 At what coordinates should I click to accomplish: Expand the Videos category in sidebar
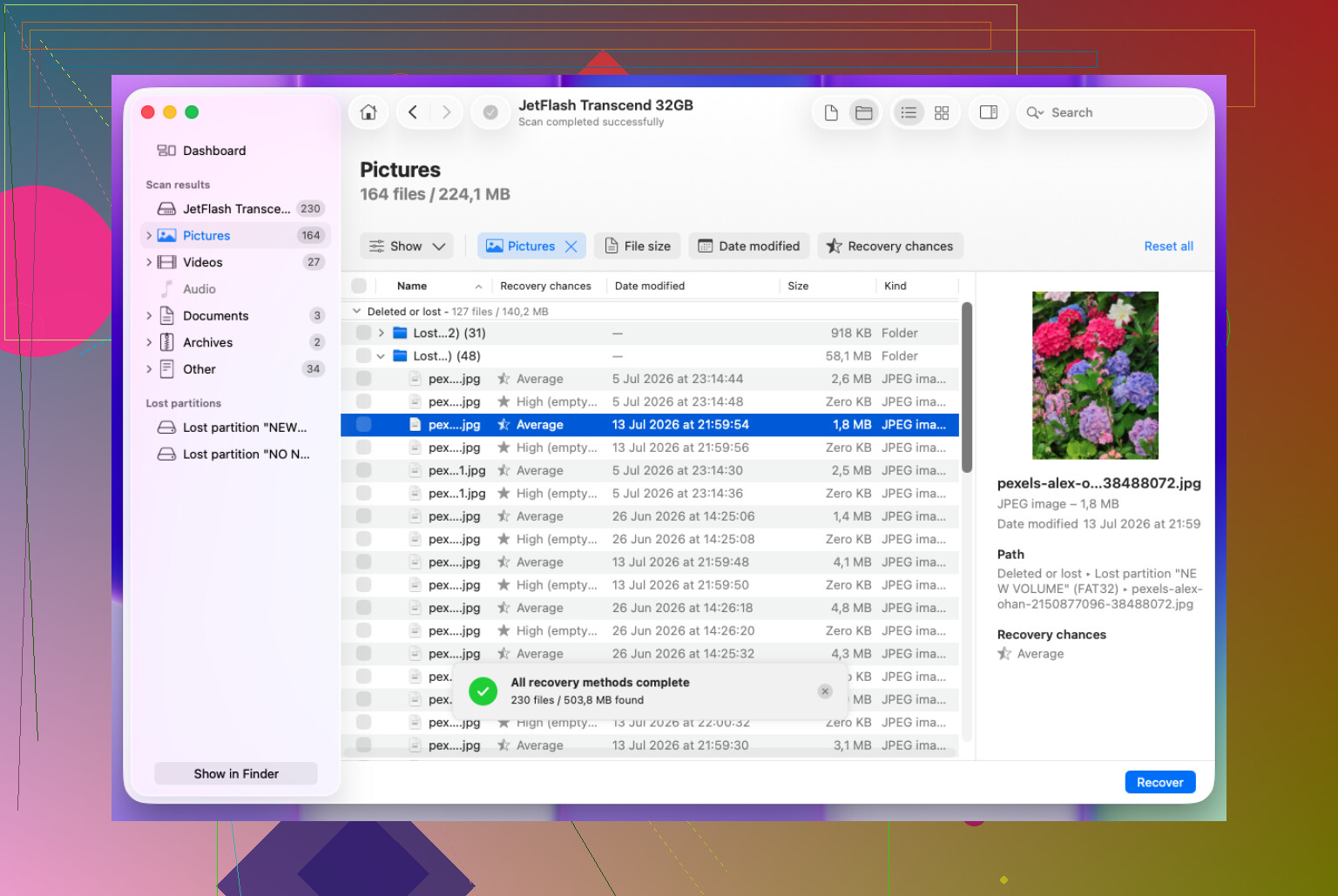point(149,262)
